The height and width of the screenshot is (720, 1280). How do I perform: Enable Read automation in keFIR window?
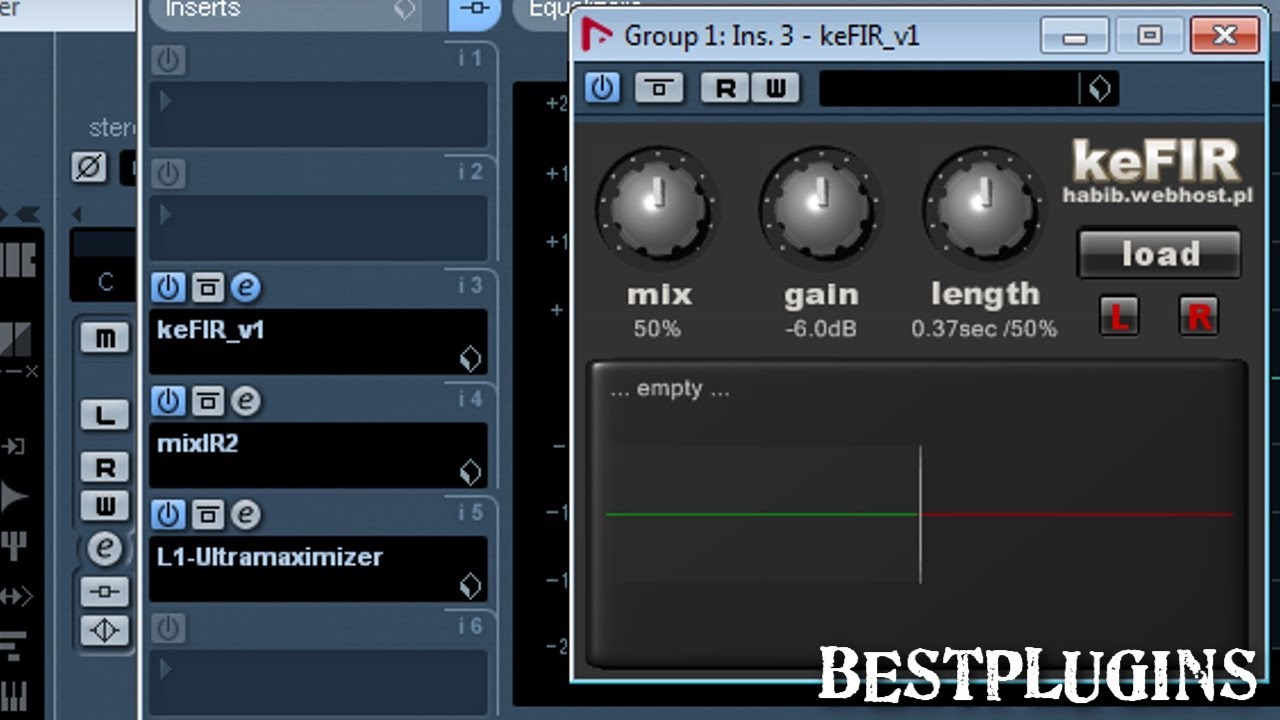pos(725,88)
